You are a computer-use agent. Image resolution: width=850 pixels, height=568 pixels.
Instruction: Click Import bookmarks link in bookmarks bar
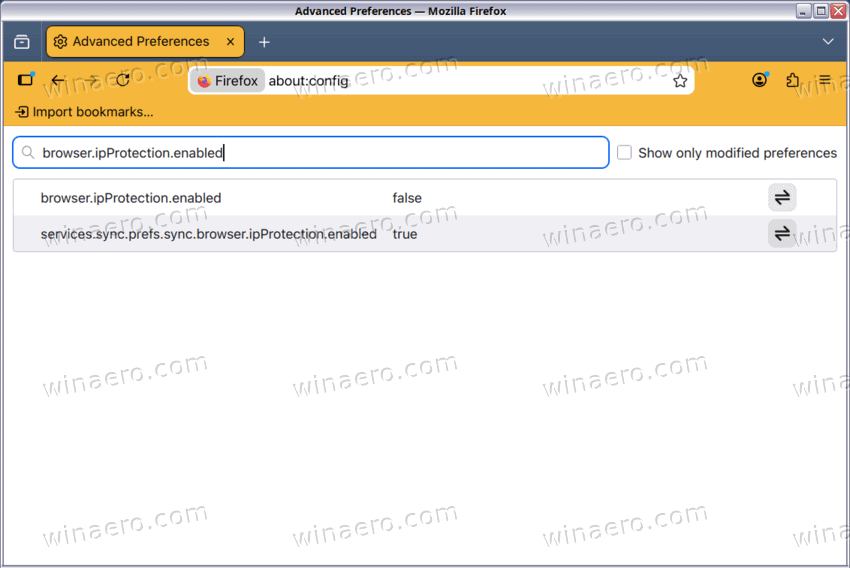(85, 112)
